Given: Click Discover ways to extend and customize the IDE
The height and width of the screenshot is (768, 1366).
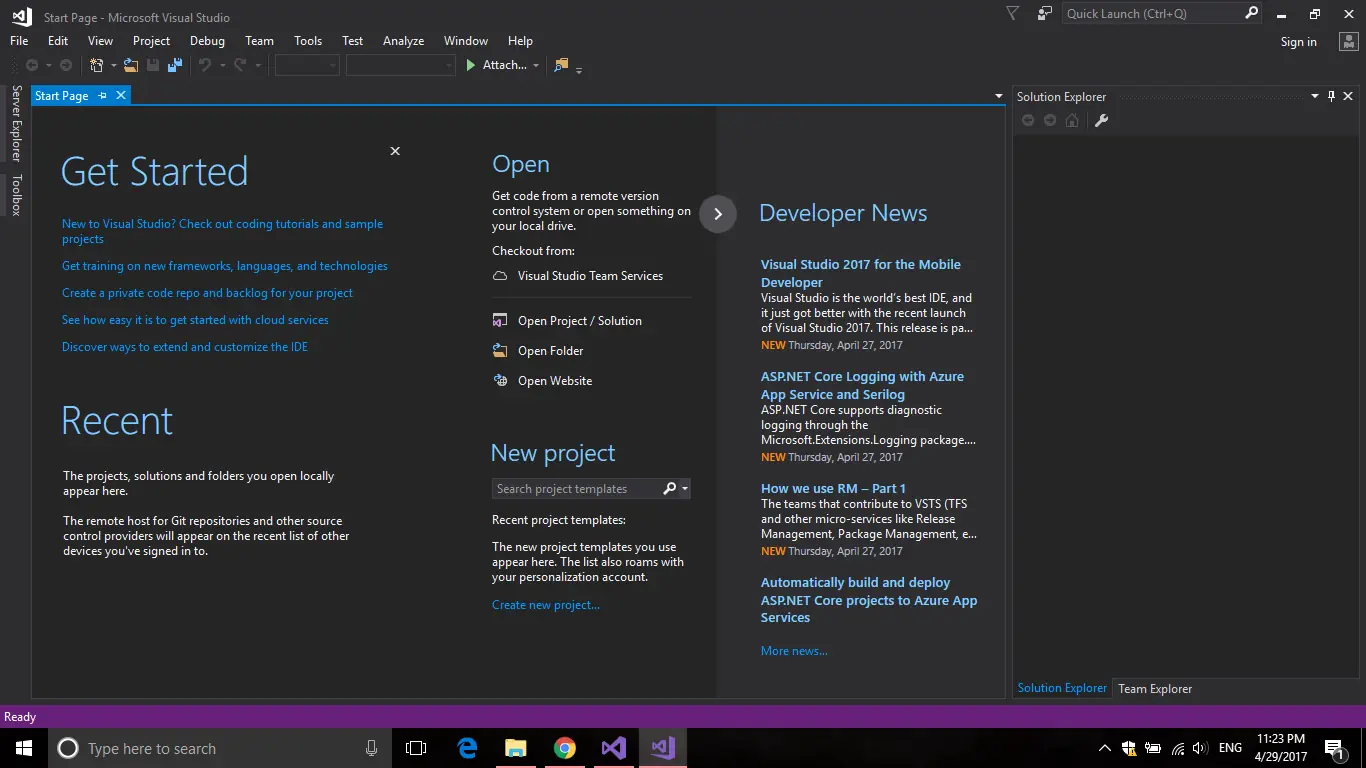Looking at the screenshot, I should pos(185,347).
